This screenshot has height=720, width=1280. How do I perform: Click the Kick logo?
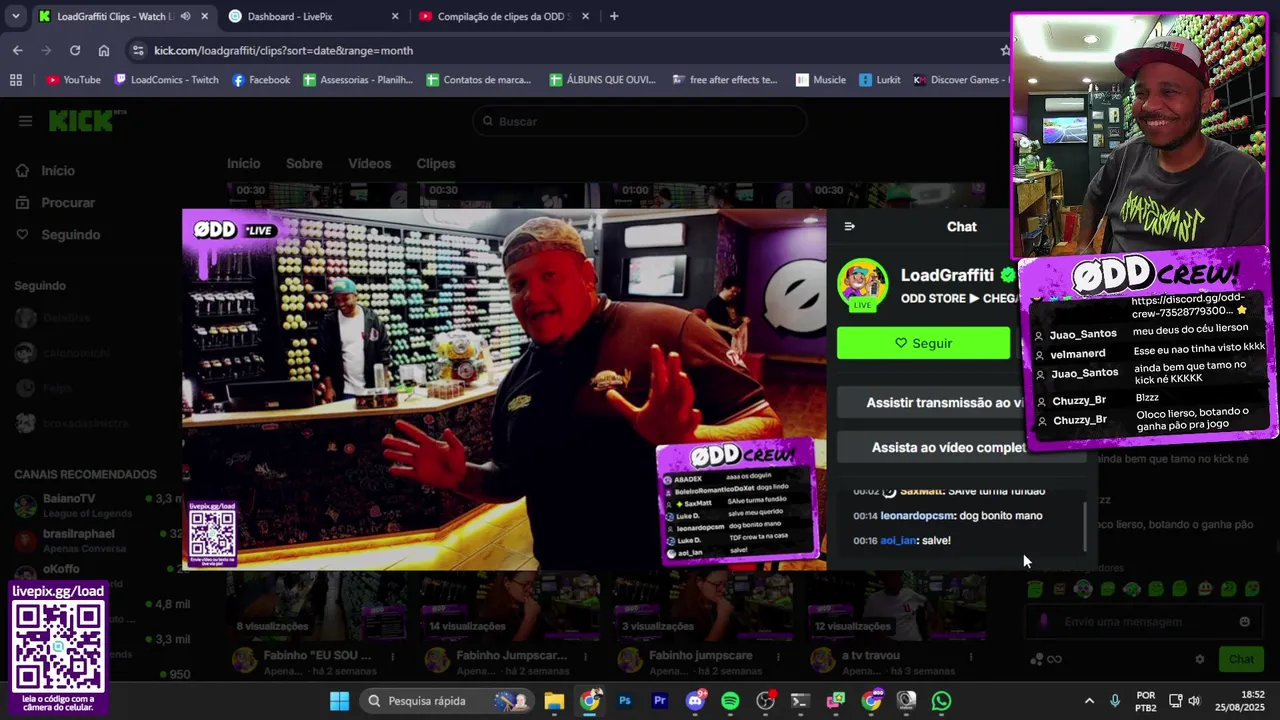[x=85, y=121]
